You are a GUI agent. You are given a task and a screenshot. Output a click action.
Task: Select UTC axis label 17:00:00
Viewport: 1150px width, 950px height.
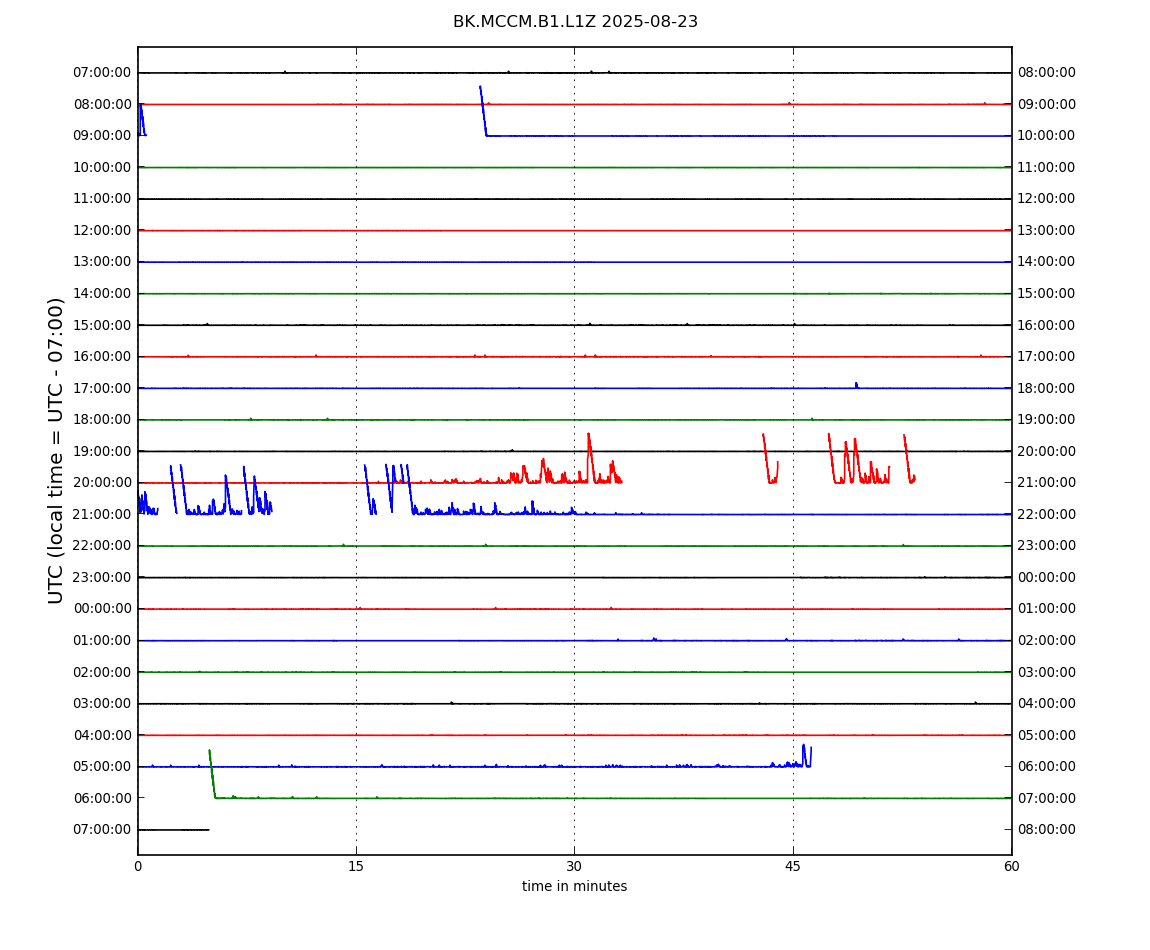(x=103, y=388)
